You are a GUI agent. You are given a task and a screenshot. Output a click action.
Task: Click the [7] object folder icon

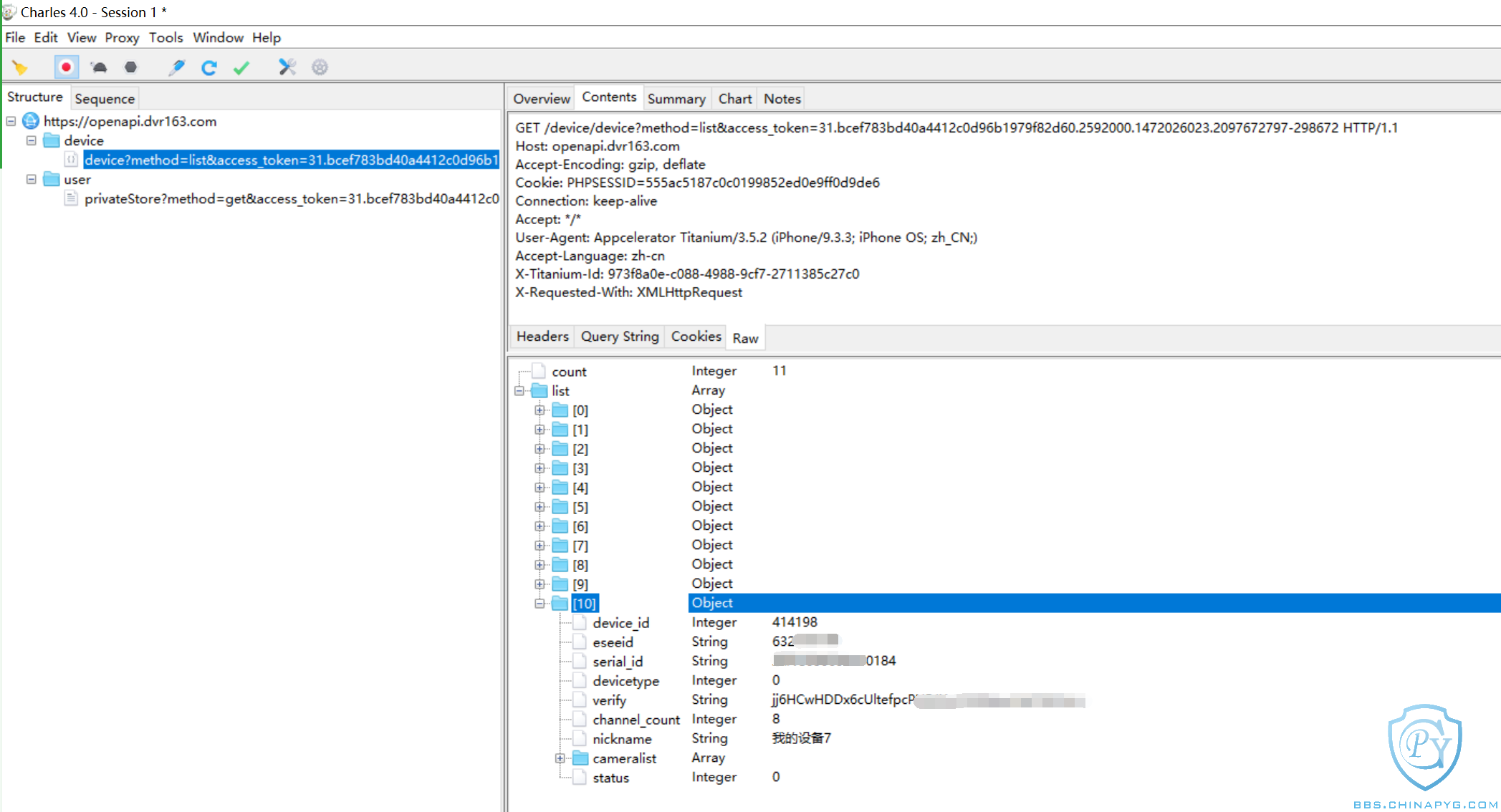[560, 546]
